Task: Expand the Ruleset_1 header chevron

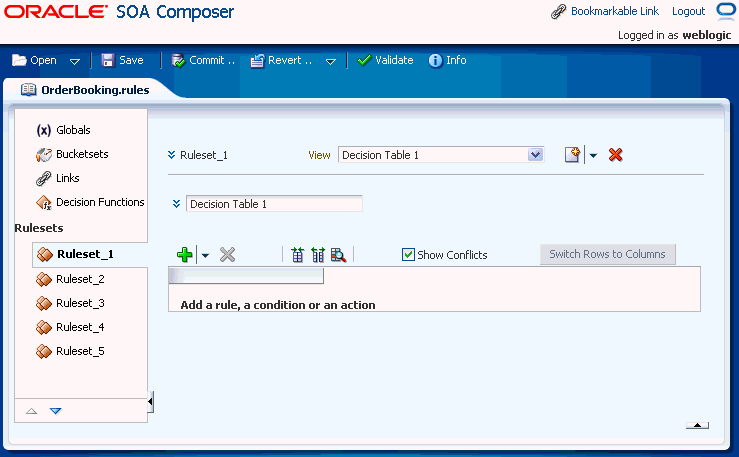Action: [x=172, y=155]
